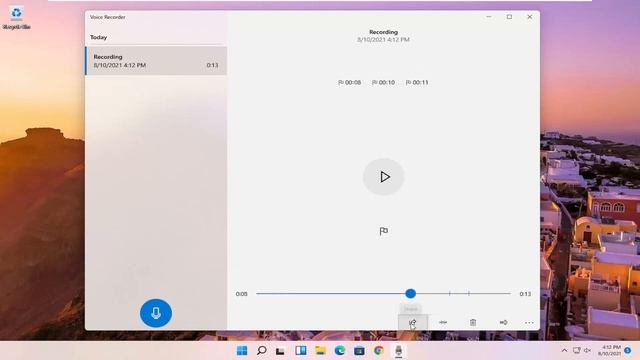Start a new recording with microphone button

[156, 313]
